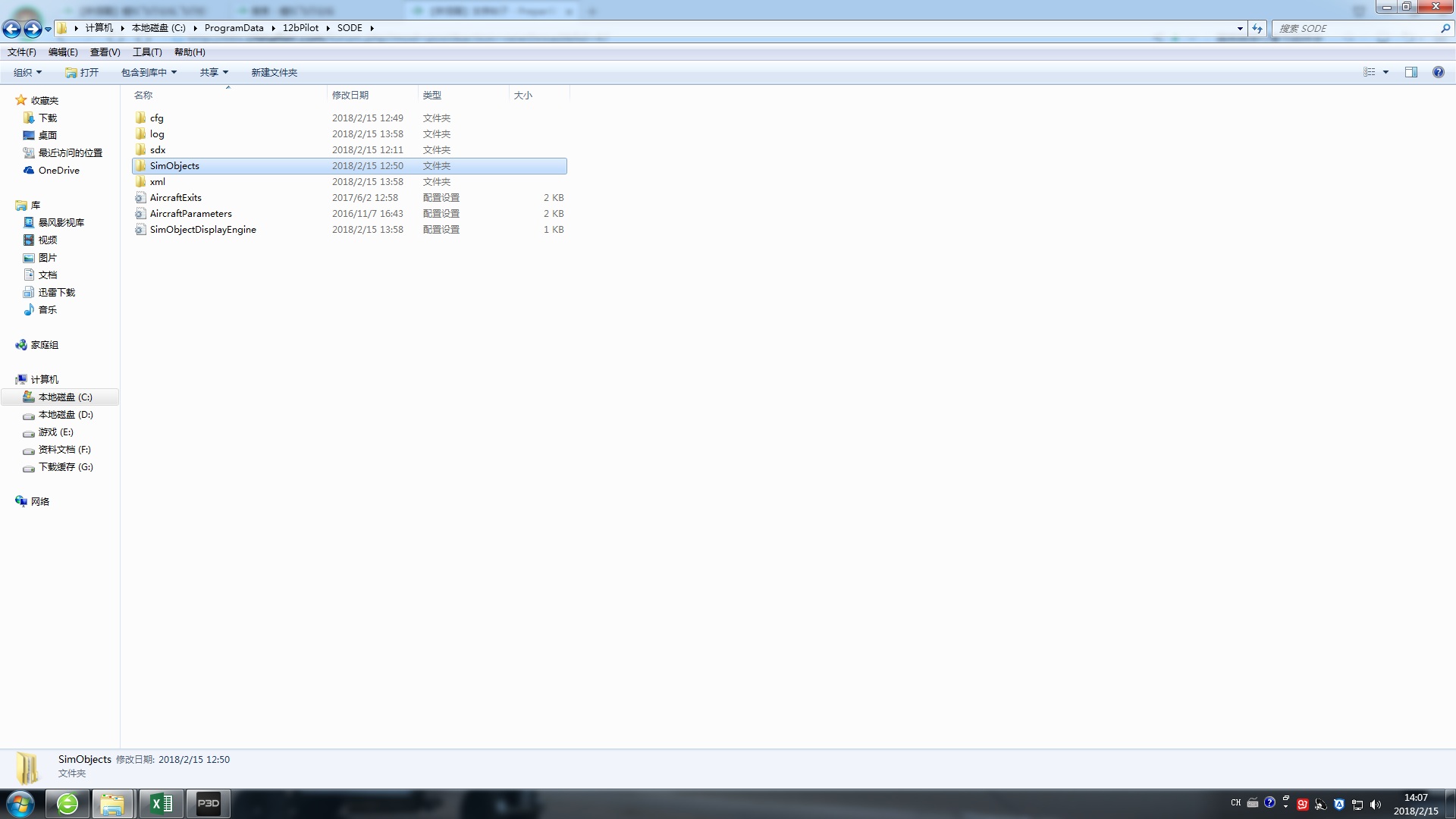
Task: Click the 打开 toolbar button
Action: 82,73
